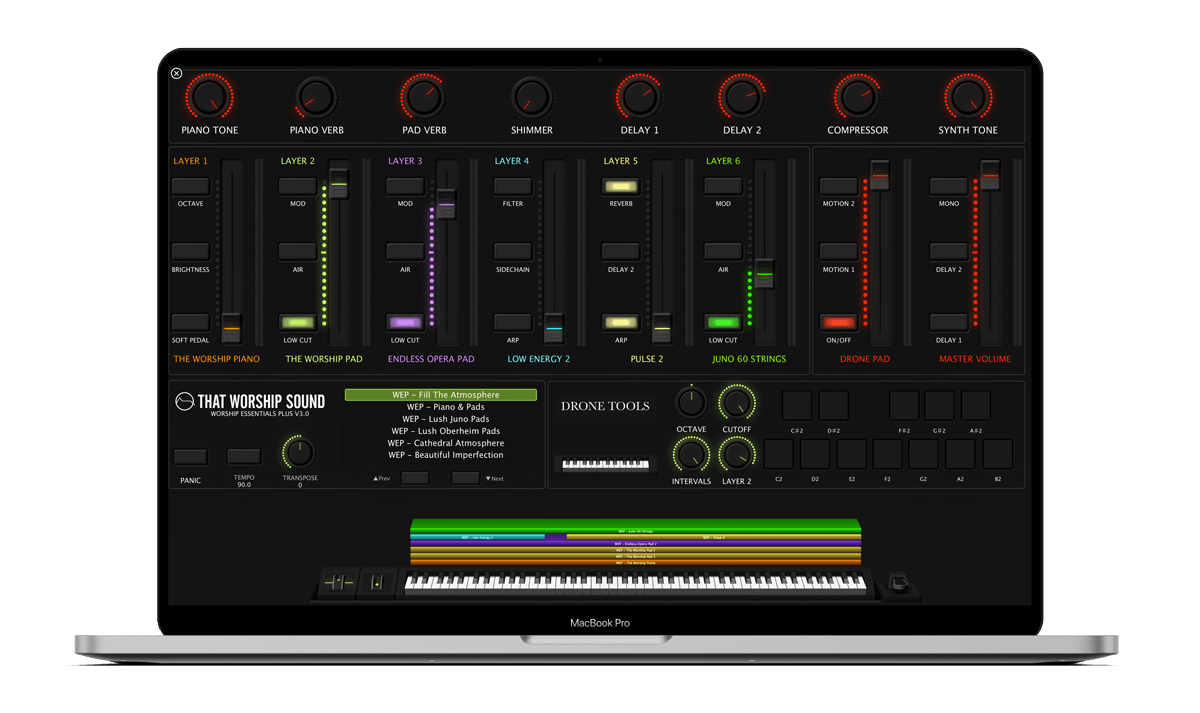Click the mini keyboard under Drone Tools
The image size is (1200, 713).
605,465
